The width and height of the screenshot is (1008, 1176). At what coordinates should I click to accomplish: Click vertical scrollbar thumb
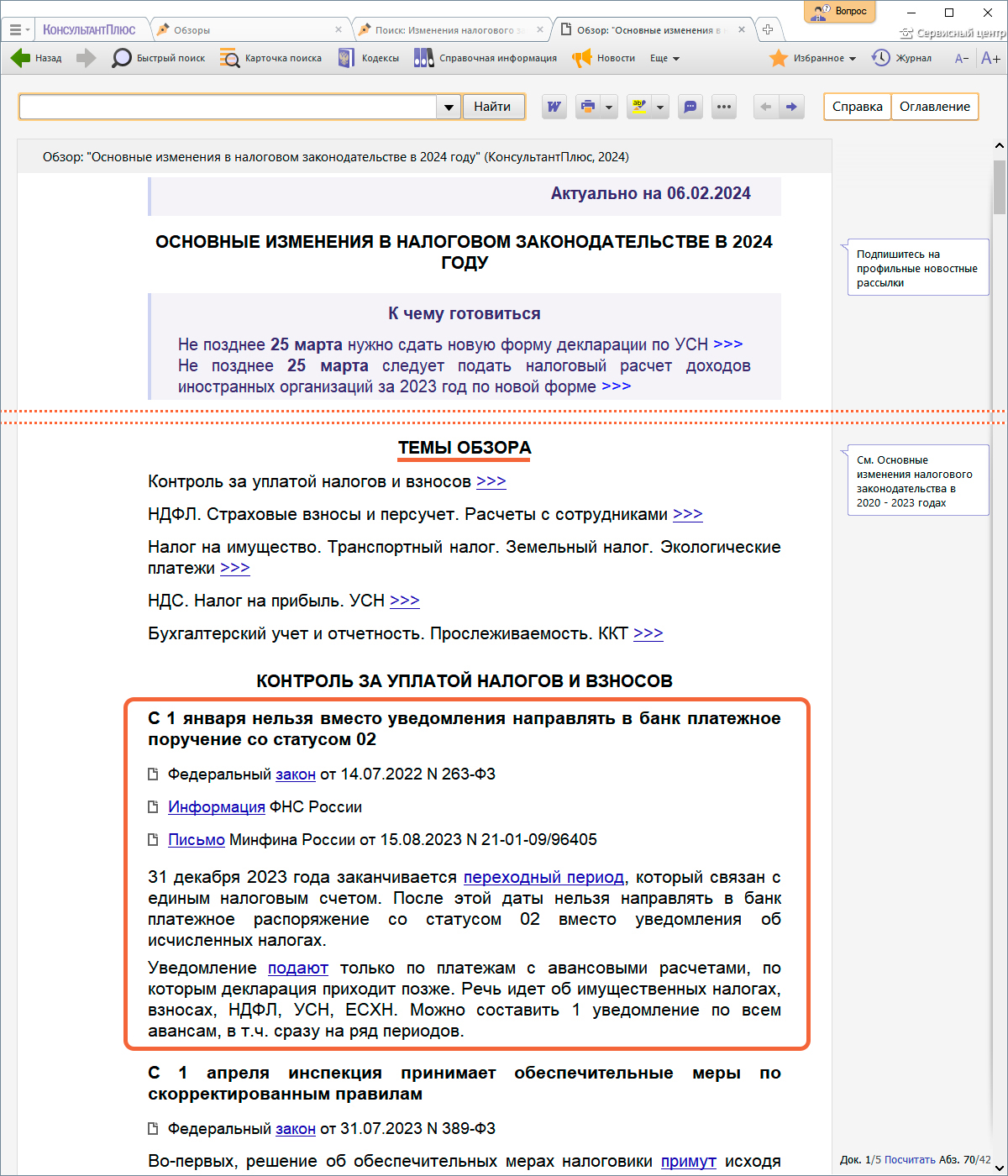(x=1000, y=186)
